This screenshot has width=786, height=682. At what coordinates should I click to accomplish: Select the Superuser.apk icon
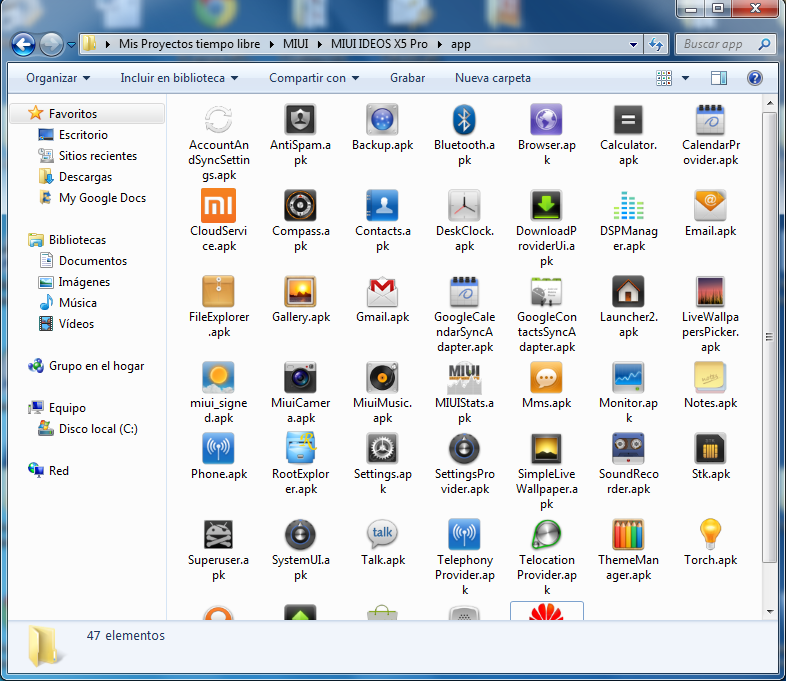point(219,534)
